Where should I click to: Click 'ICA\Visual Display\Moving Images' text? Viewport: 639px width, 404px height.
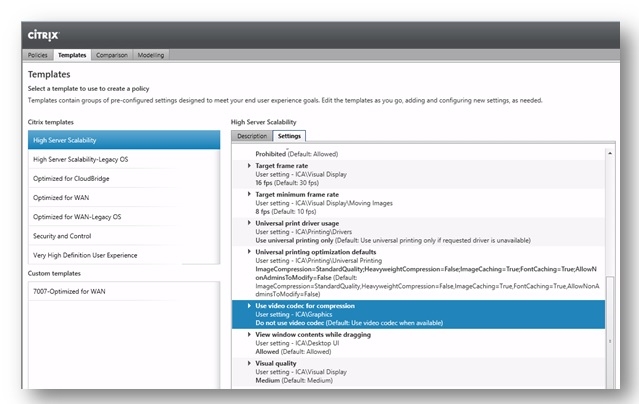pyautogui.click(x=344, y=203)
